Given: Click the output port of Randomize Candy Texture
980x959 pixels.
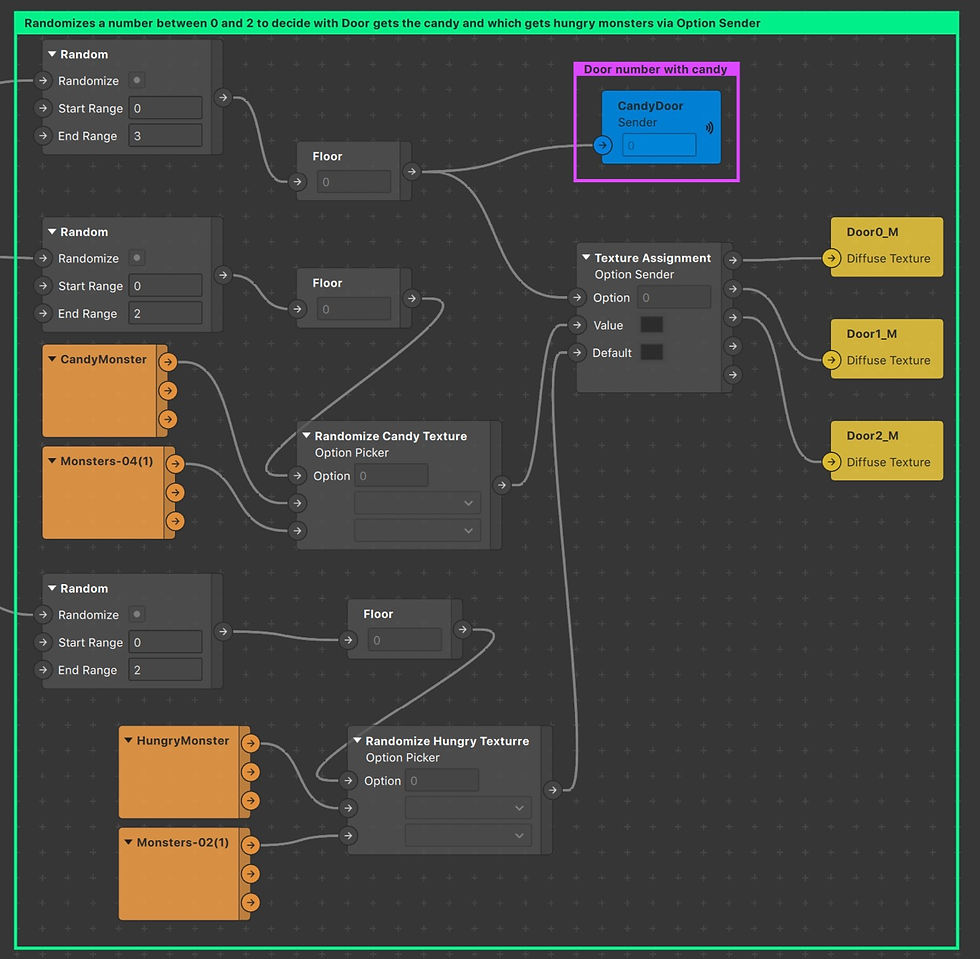Looking at the screenshot, I should point(502,485).
